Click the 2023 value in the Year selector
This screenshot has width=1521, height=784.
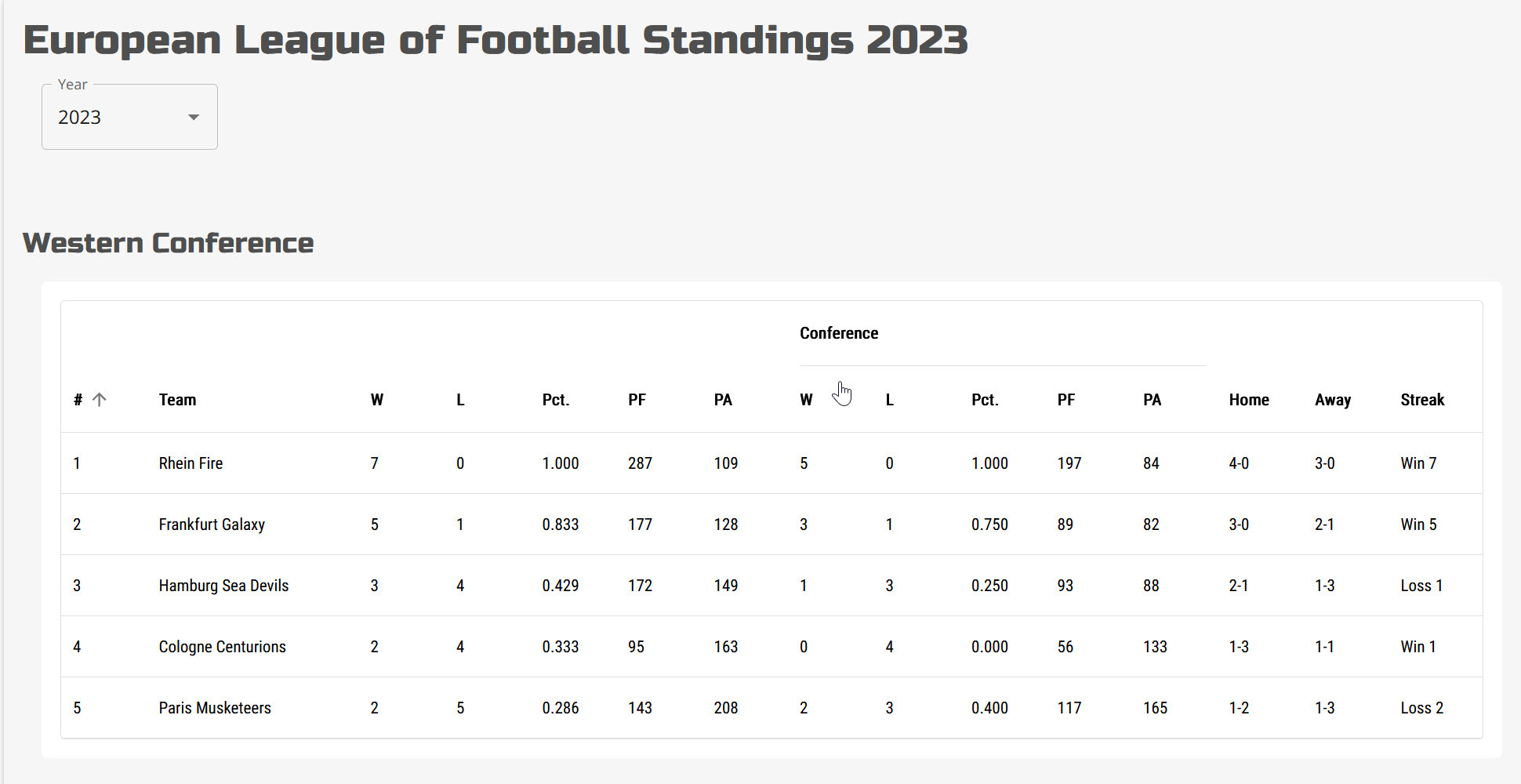[80, 118]
